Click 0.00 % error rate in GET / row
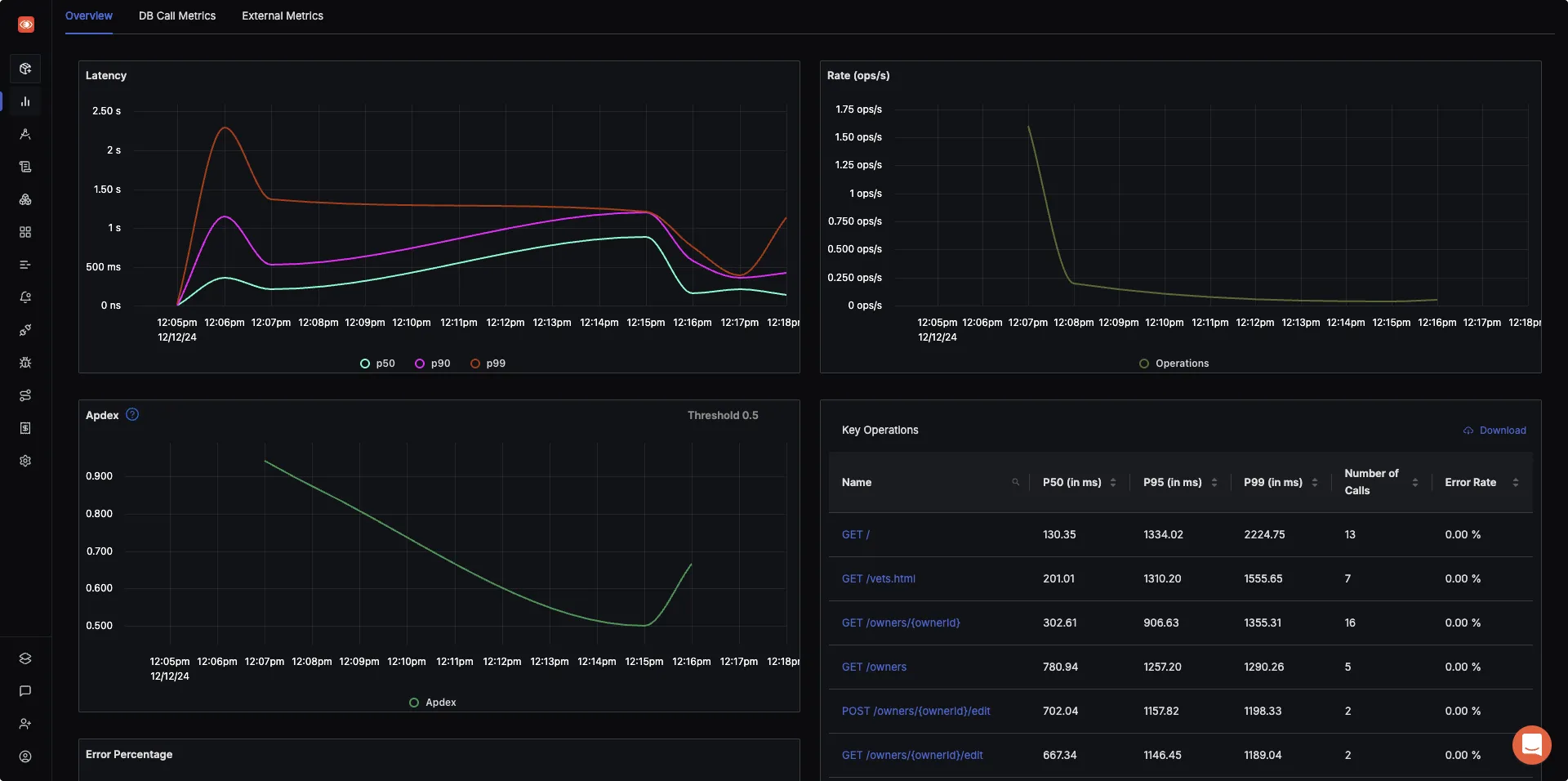The image size is (1568, 781). tap(1463, 534)
